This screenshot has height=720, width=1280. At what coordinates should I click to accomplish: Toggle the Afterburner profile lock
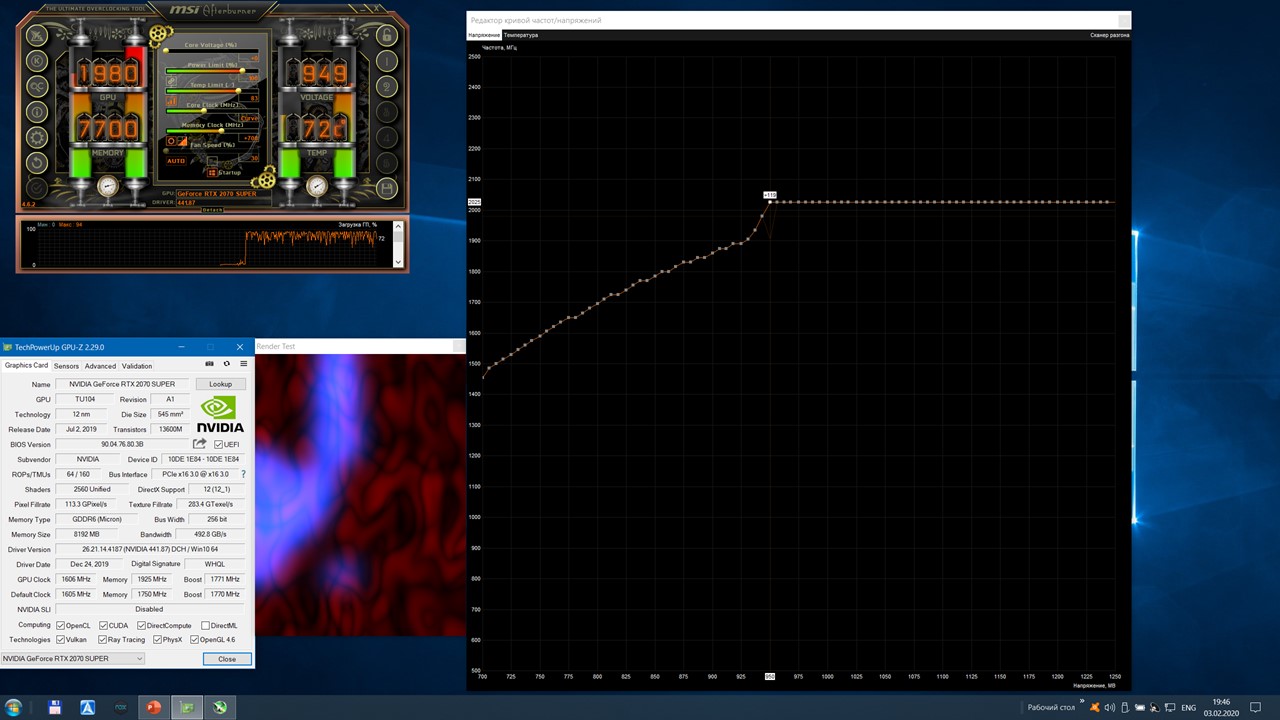[388, 35]
